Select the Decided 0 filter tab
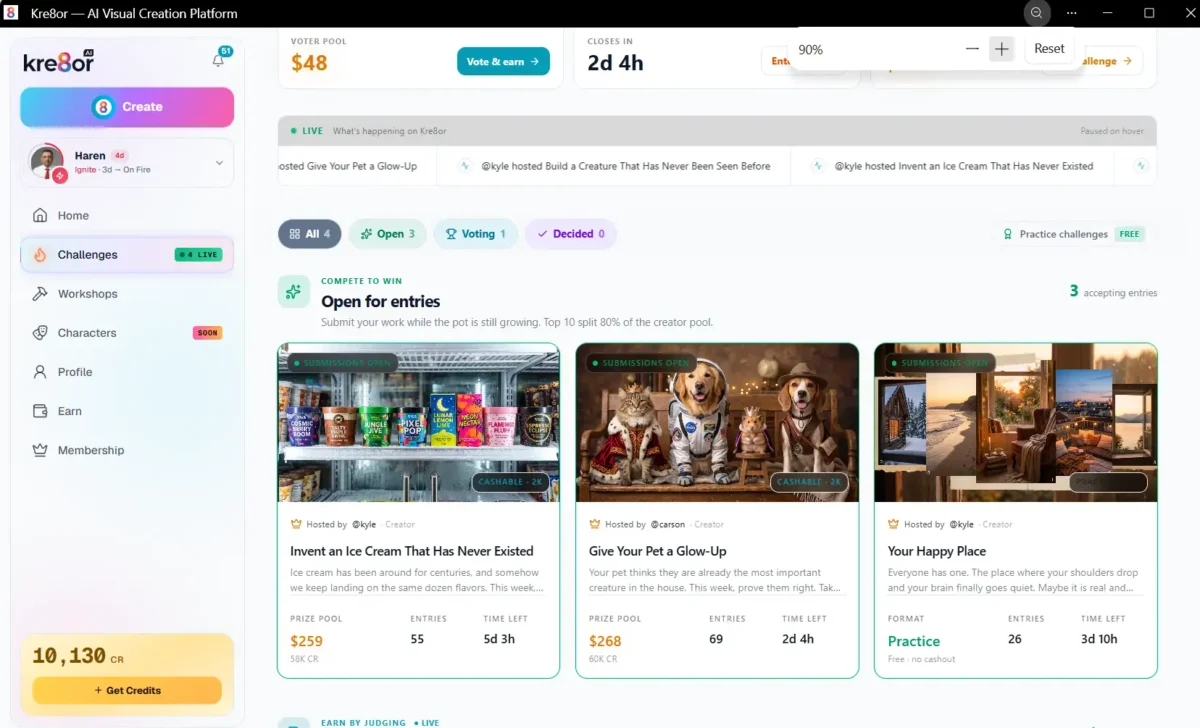This screenshot has width=1200, height=728. 571,234
